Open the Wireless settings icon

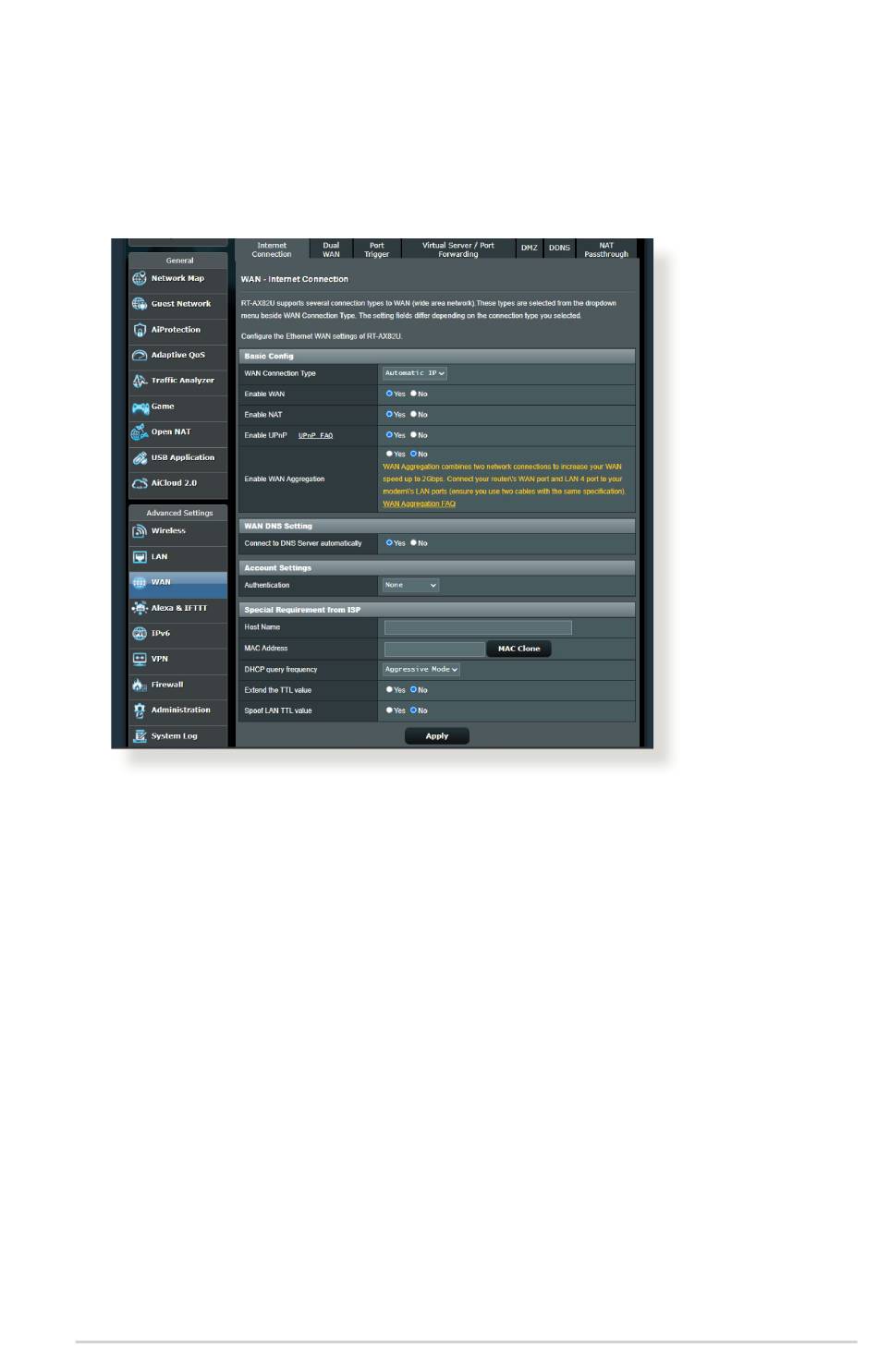pyautogui.click(x=140, y=531)
